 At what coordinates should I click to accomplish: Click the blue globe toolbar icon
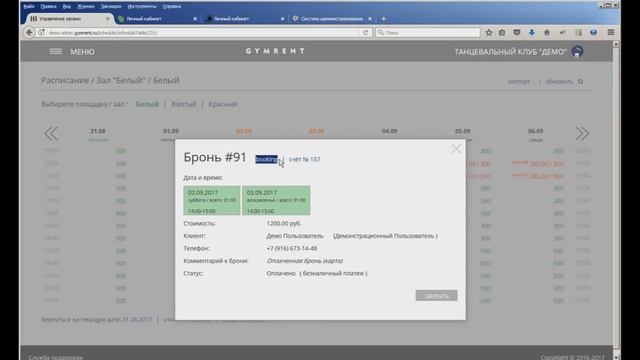pos(593,33)
